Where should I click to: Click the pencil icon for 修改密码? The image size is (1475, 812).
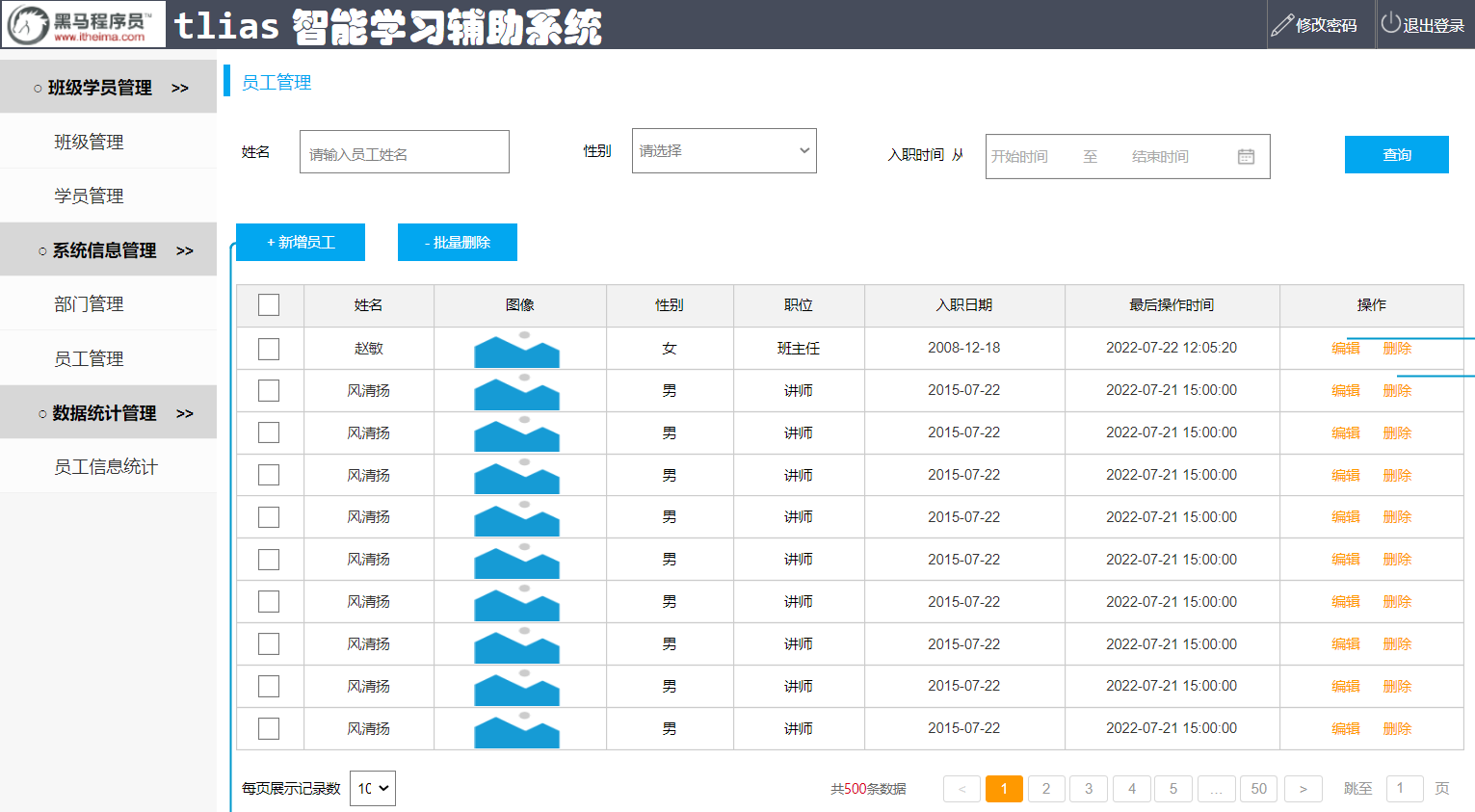coord(1281,25)
